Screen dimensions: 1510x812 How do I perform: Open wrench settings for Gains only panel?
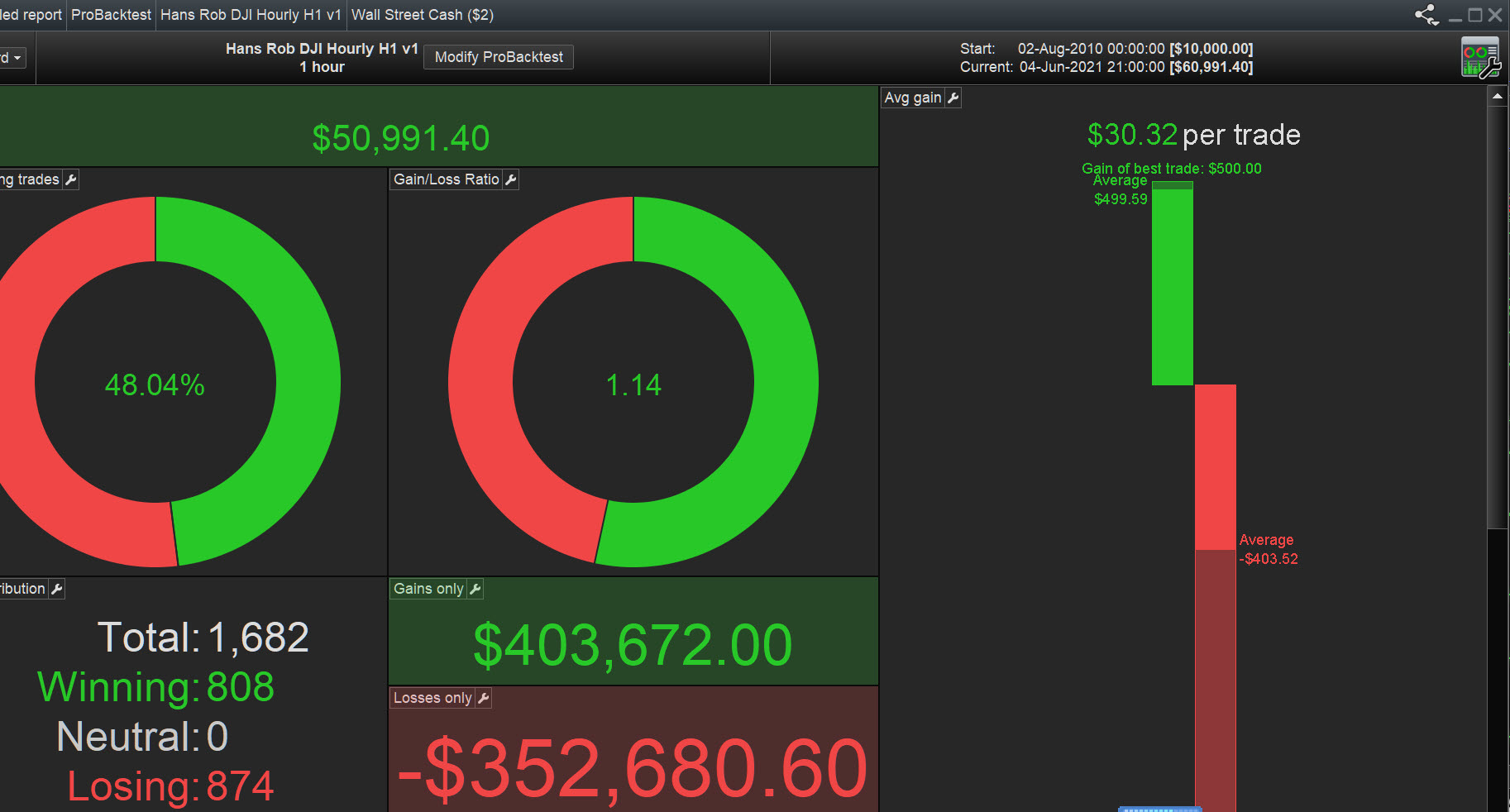point(475,589)
